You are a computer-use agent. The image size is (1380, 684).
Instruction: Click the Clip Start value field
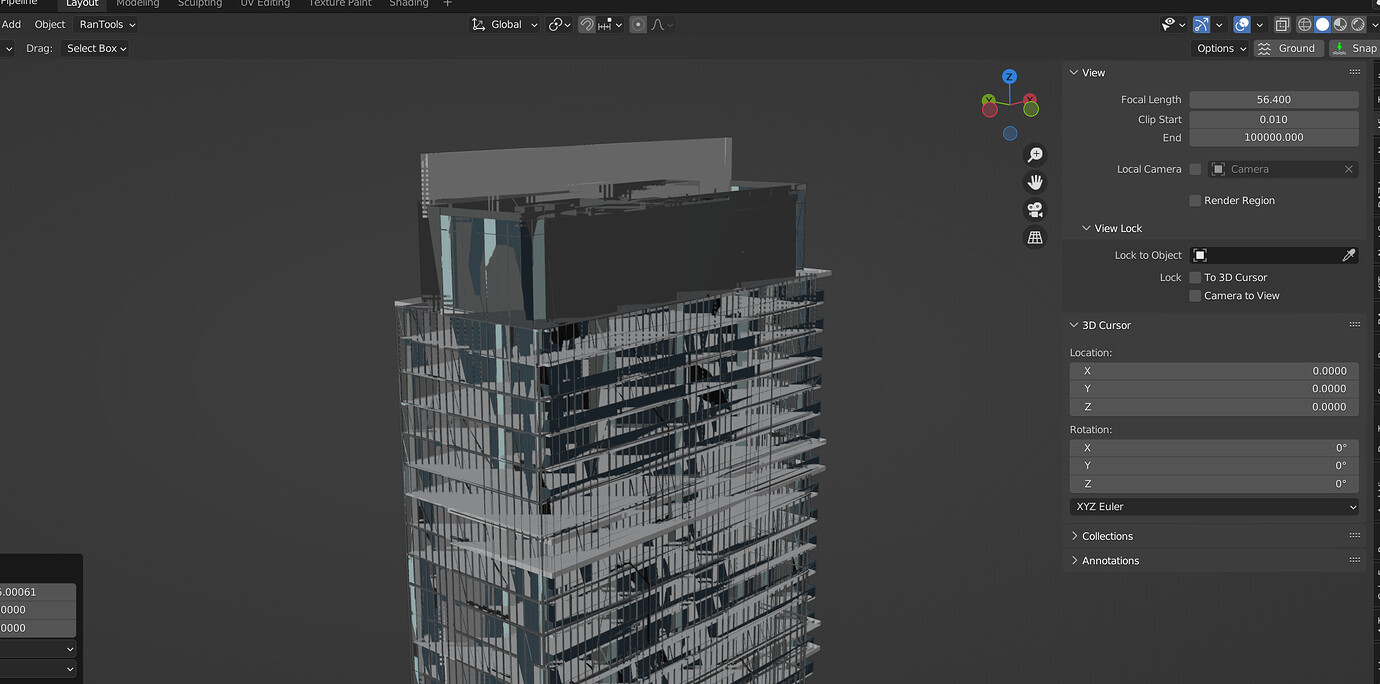[x=1273, y=119]
